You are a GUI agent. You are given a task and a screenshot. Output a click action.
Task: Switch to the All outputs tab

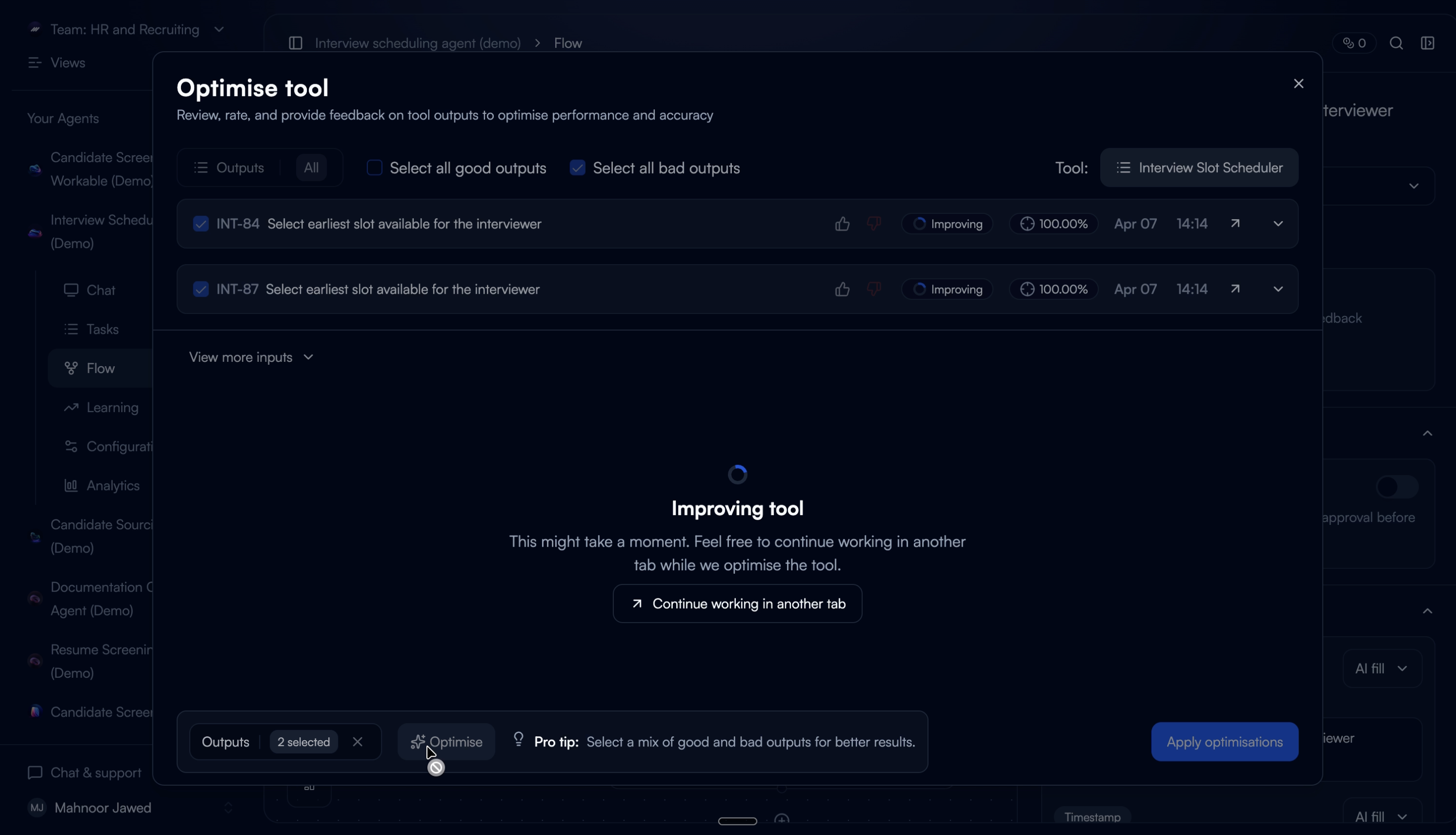[x=311, y=167]
